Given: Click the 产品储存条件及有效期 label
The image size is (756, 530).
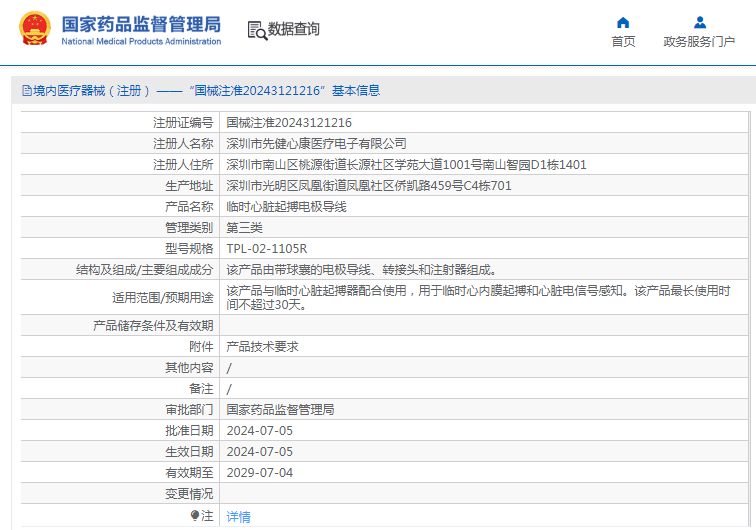Looking at the screenshot, I should click(x=153, y=326).
